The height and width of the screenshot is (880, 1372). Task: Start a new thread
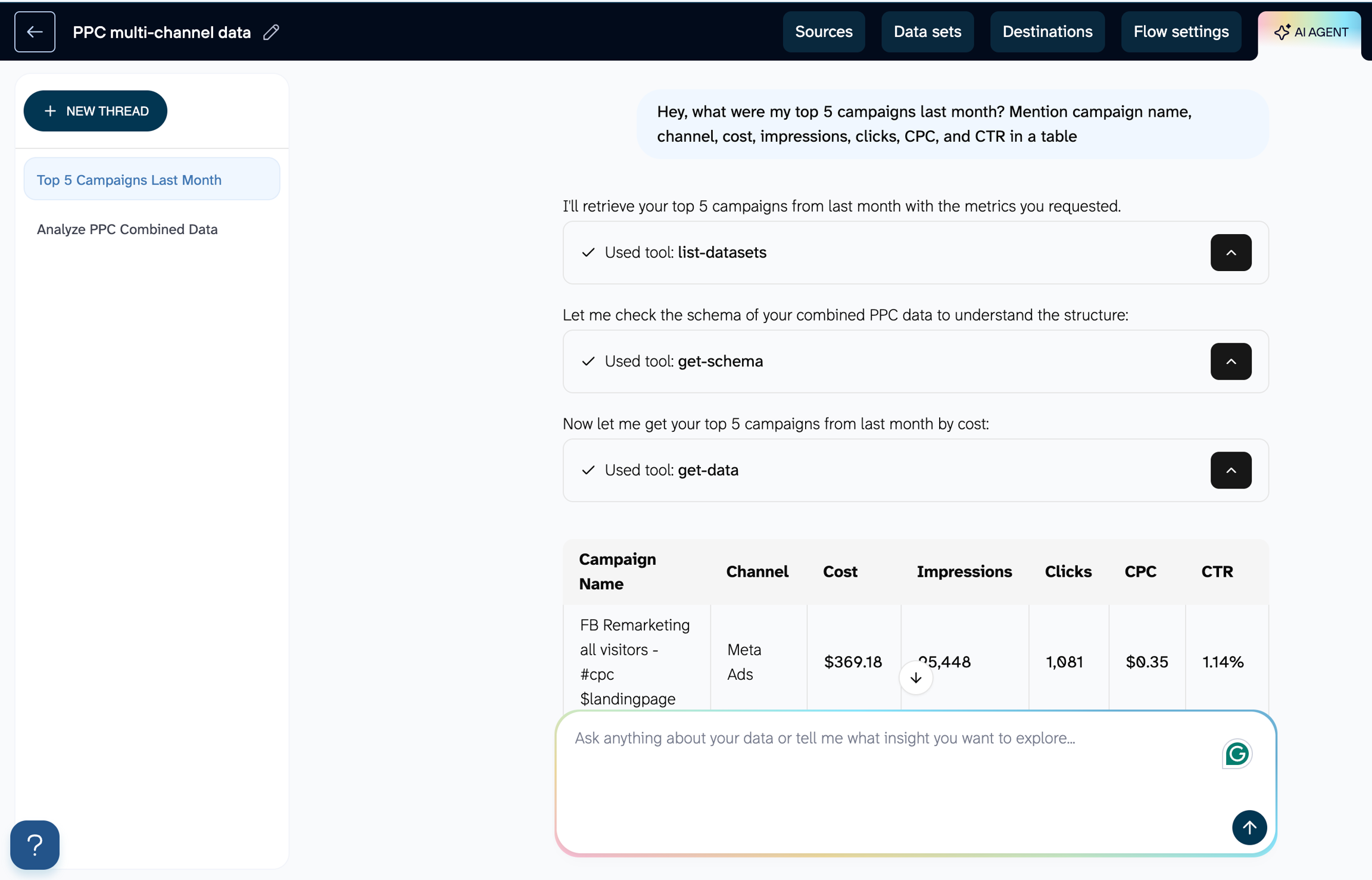[x=95, y=111]
